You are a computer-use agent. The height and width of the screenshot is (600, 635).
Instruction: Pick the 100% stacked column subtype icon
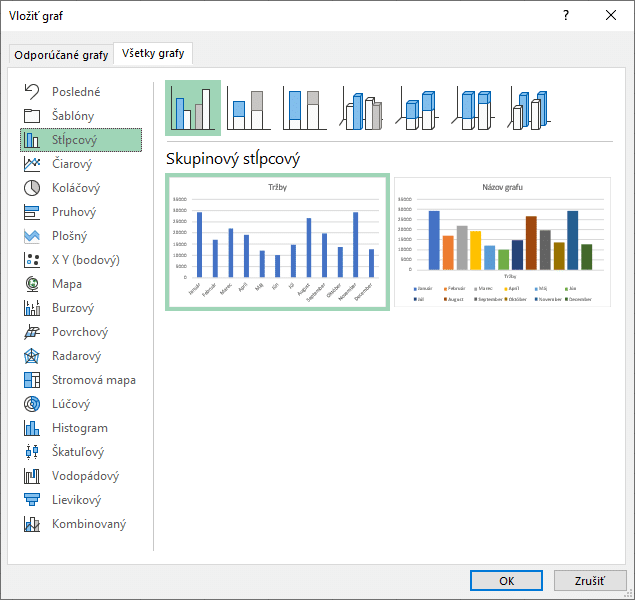click(x=305, y=108)
